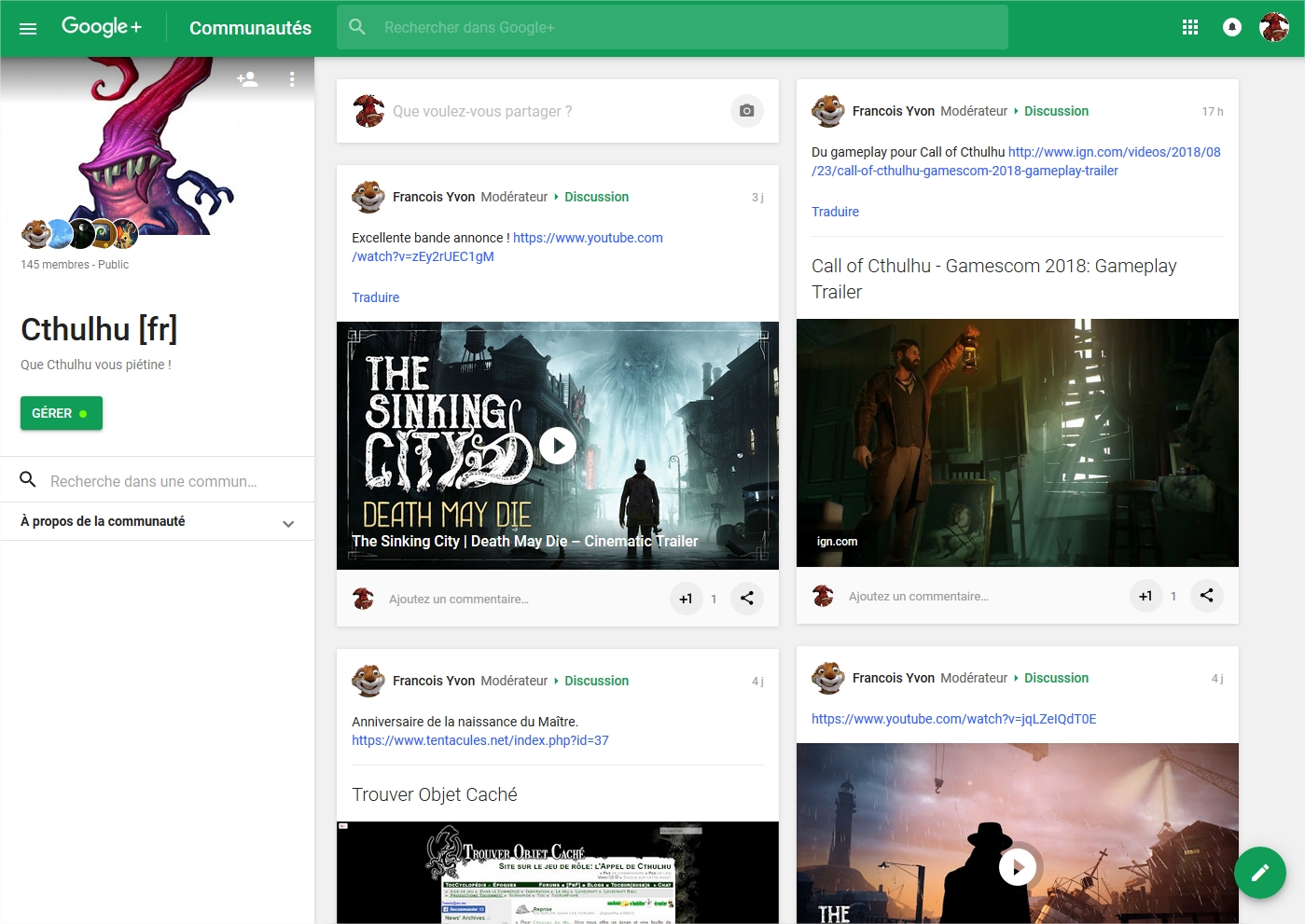Open Francois Yvon name on 3 j post
Viewport: 1305px width, 924px height.
point(434,197)
